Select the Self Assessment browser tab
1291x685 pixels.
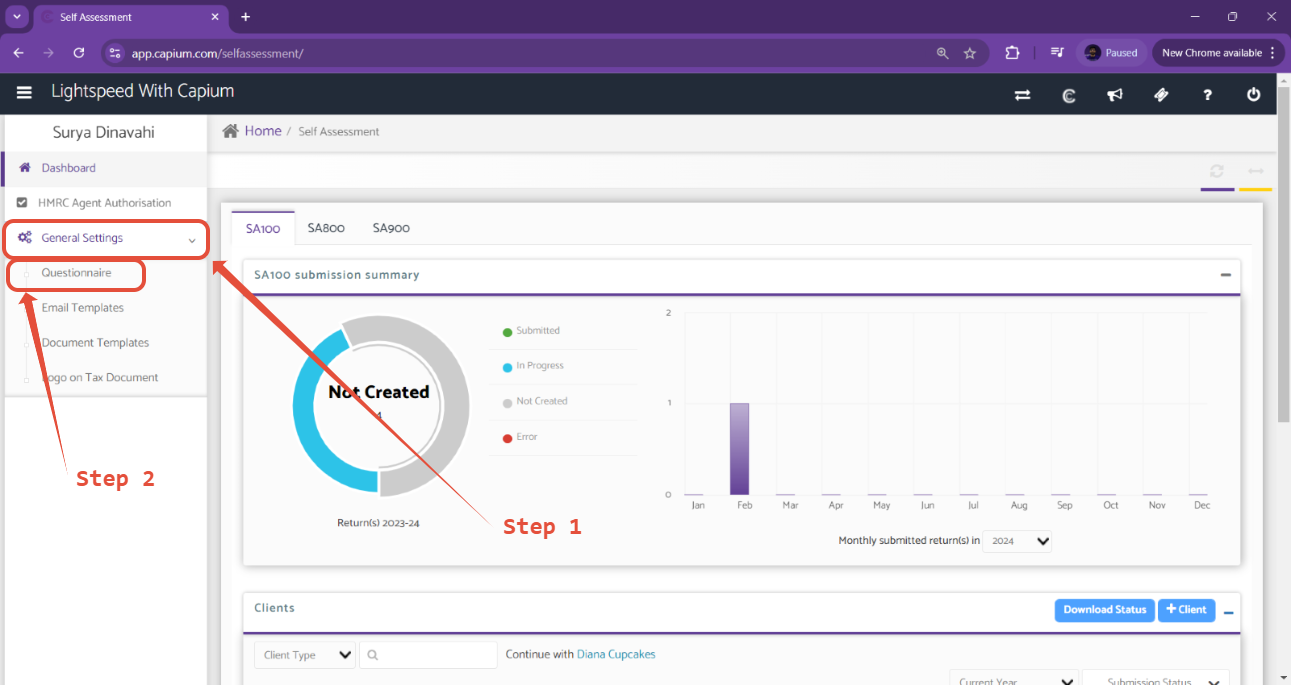(x=130, y=17)
